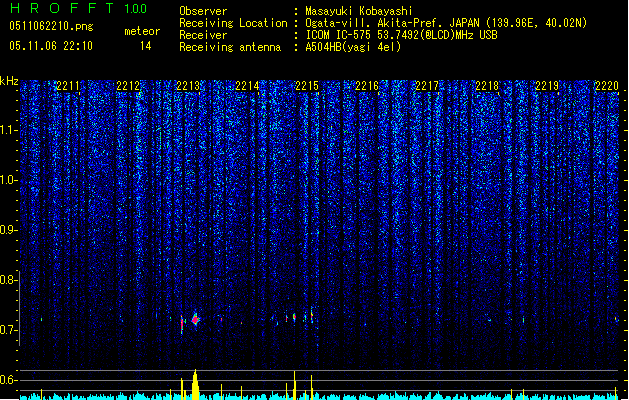629x400 pixels.
Task: Click the 'meteor' label
Action: [142, 31]
